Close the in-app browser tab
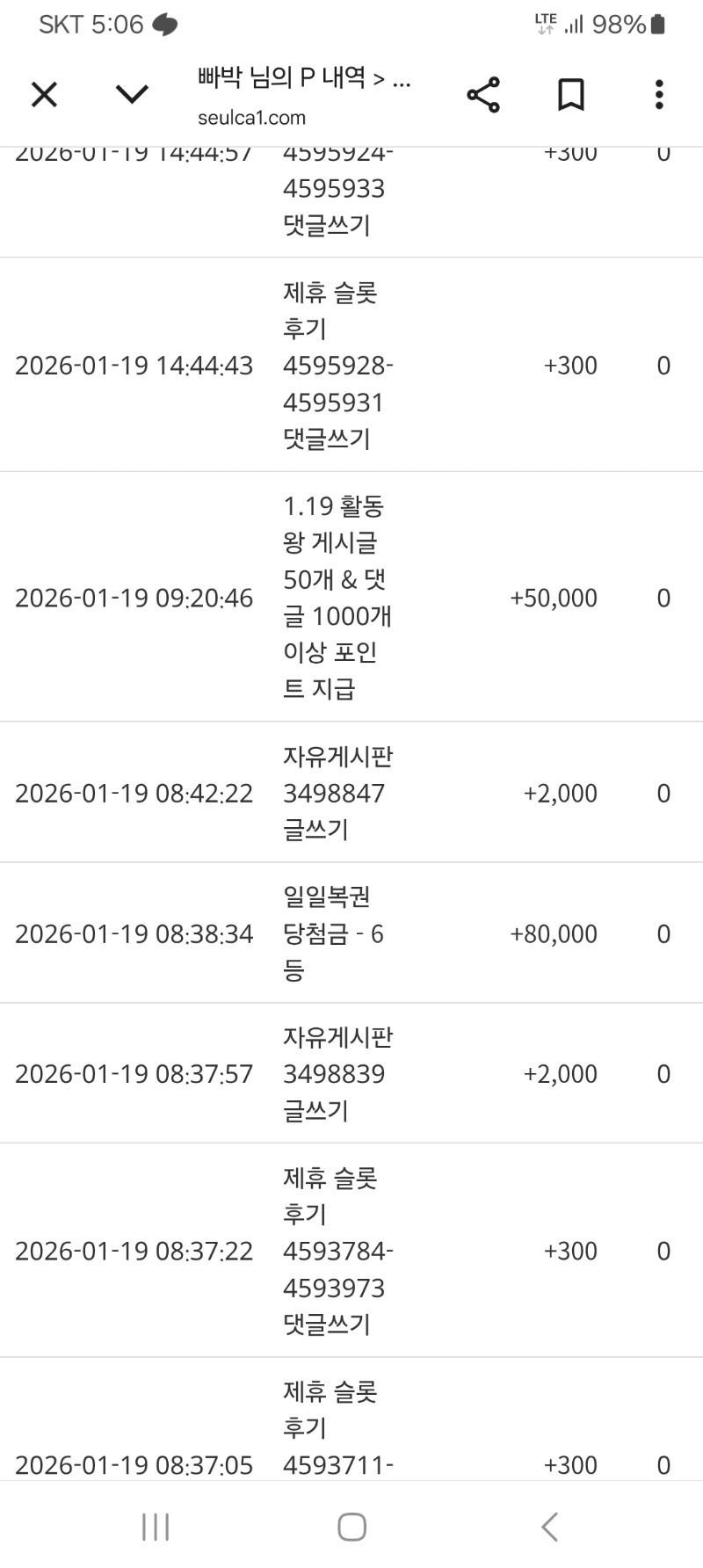703x1568 pixels. pos(44,94)
